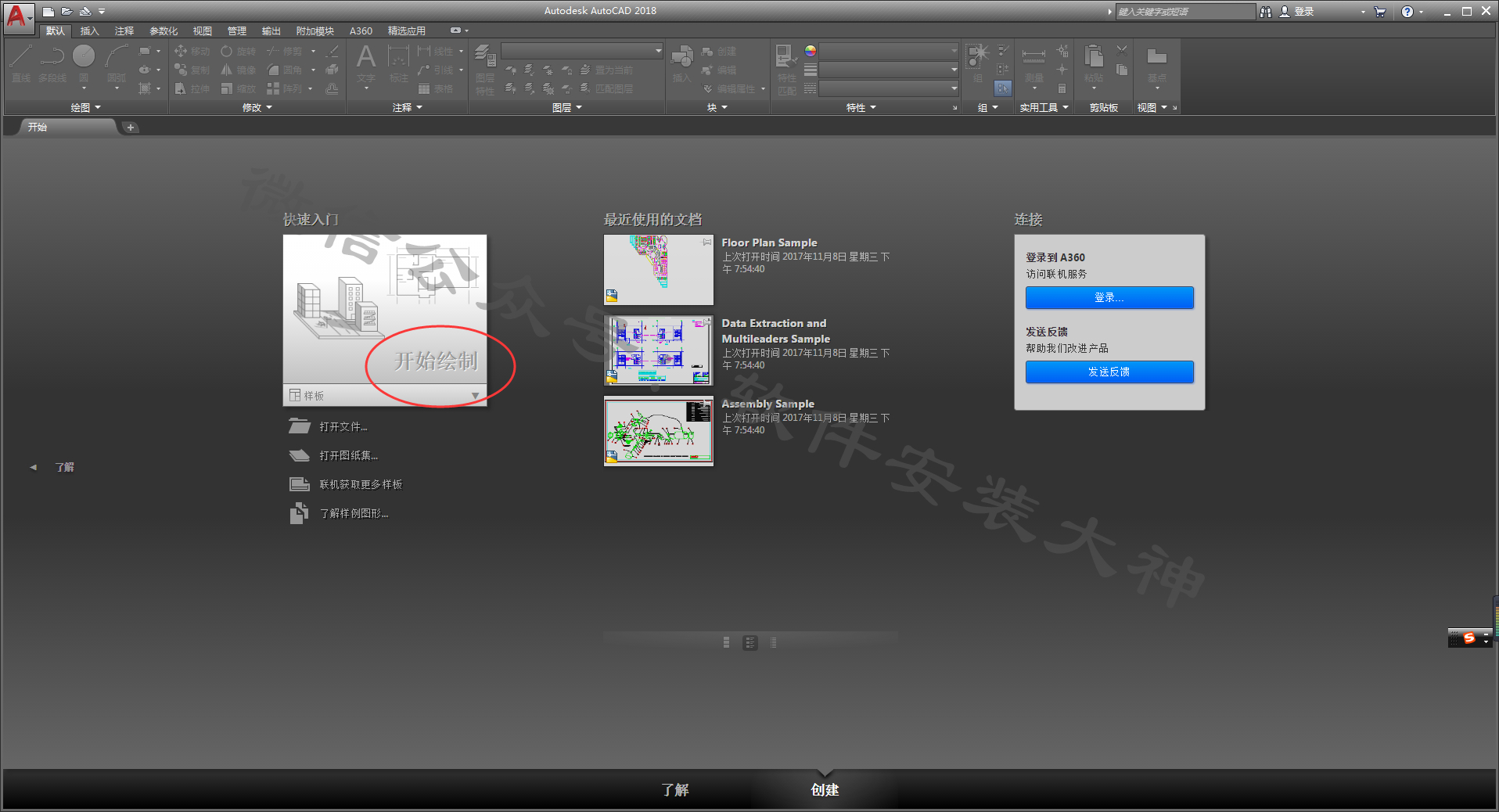Select the Copy (复制) tool in Modify panel
Viewport: 1499px width, 812px height.
192,70
